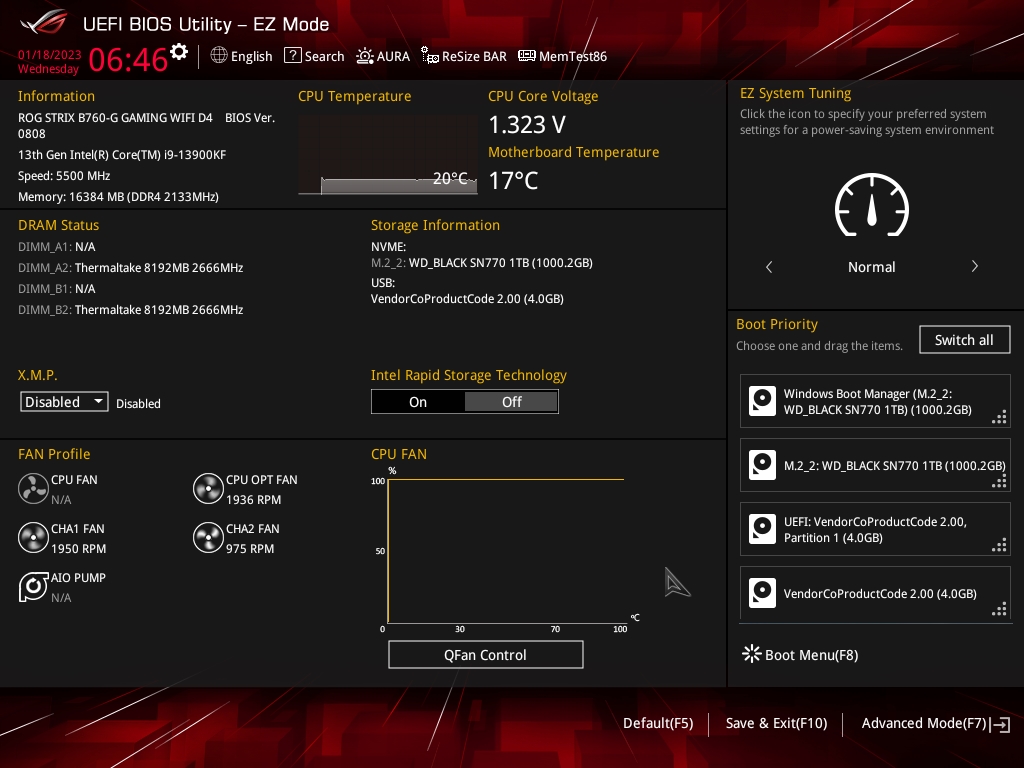
Task: Click the AURA lighting icon
Action: (x=364, y=56)
